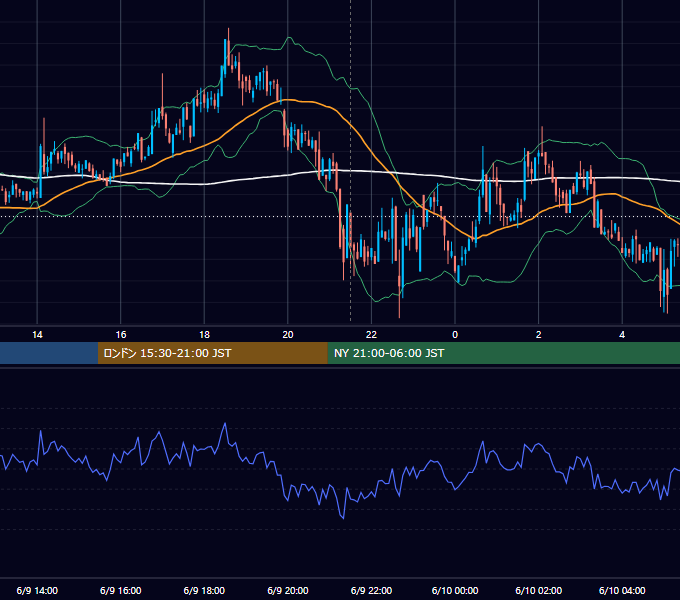680x600 pixels.
Task: Click the 20 hour label on price chart axis
Action: tap(288, 335)
